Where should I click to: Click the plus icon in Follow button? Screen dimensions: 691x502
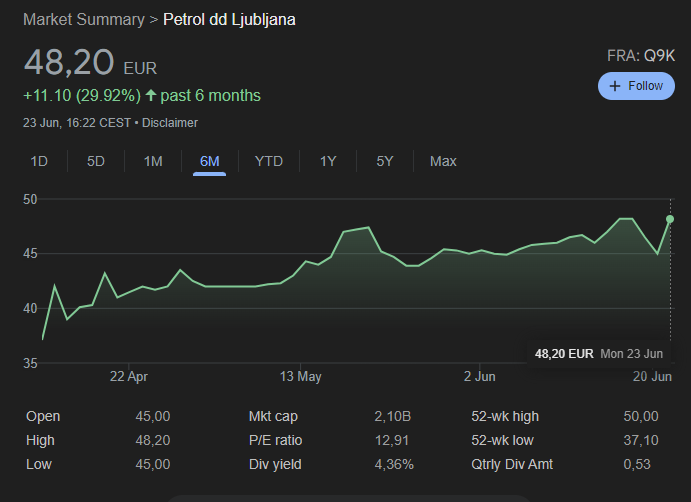(615, 86)
